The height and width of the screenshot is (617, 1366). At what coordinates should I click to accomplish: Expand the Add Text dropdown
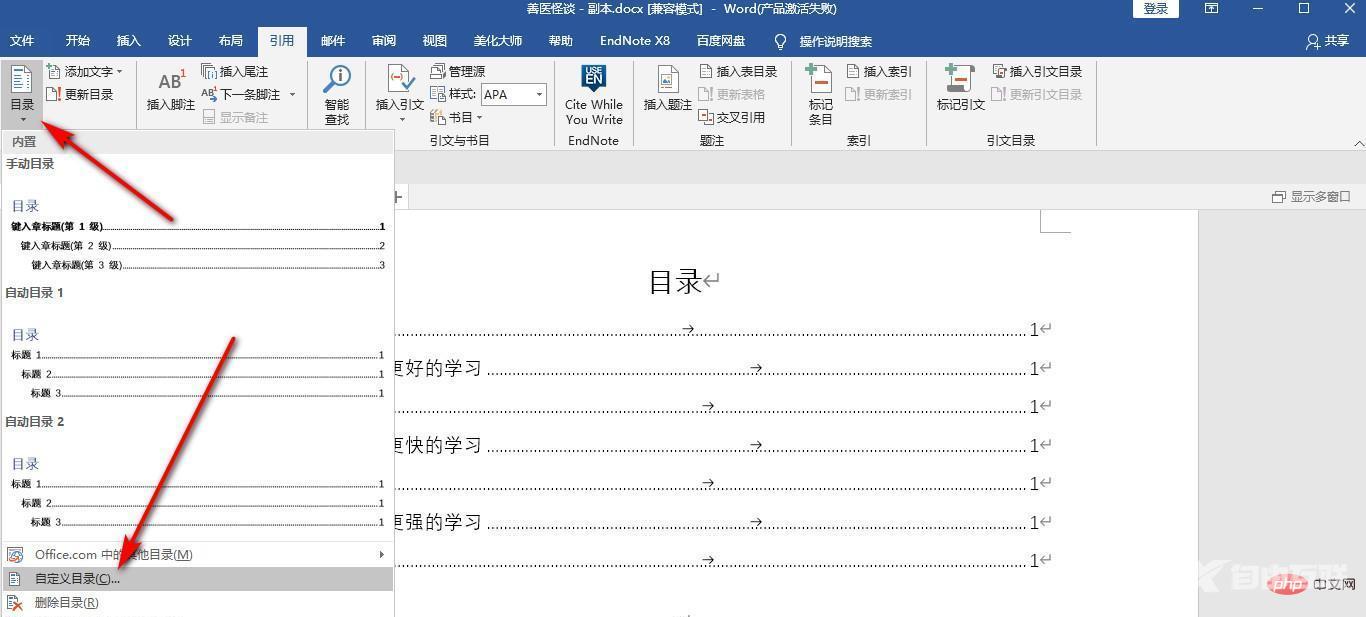[x=119, y=71]
